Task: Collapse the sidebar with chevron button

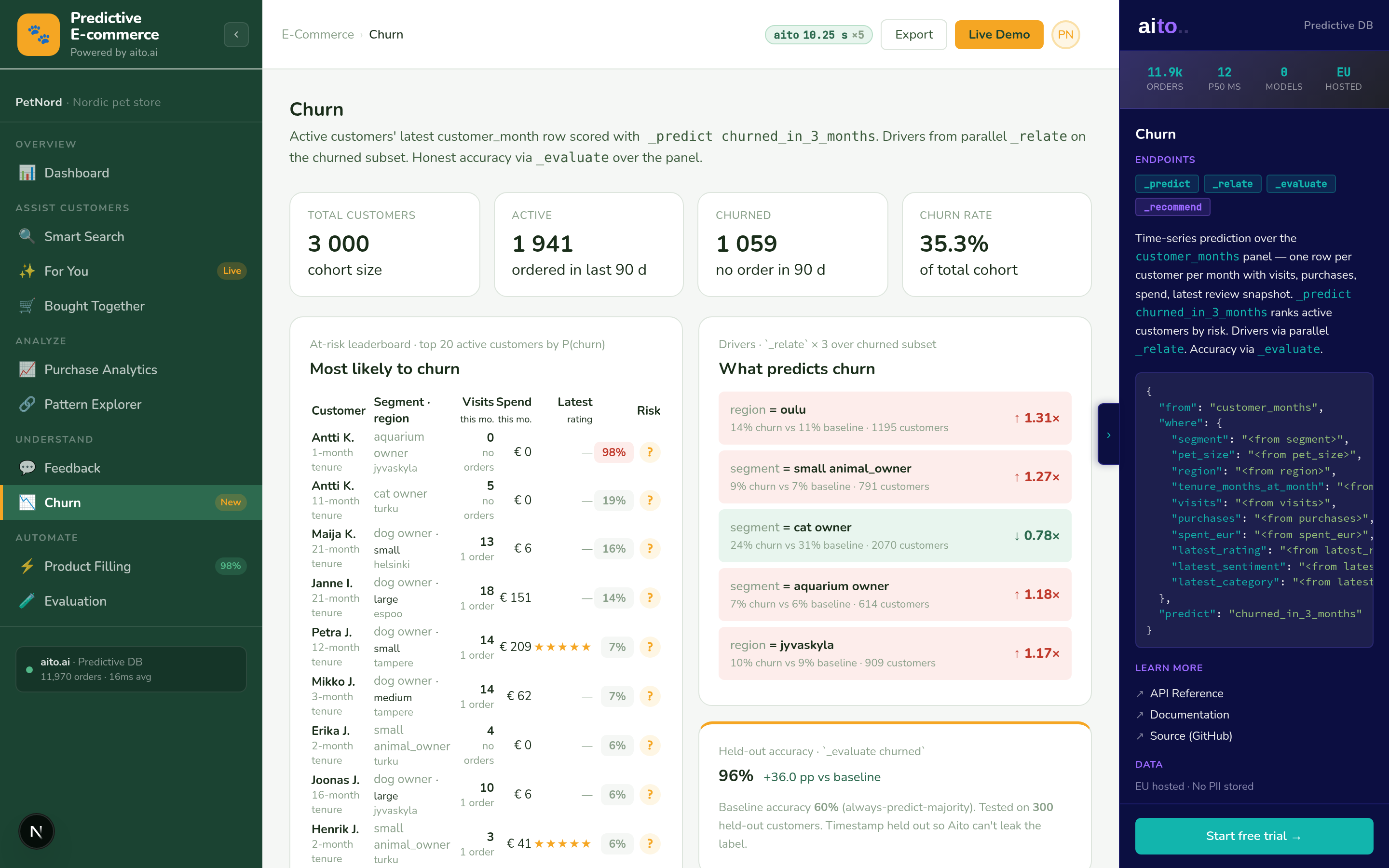Action: [236, 34]
